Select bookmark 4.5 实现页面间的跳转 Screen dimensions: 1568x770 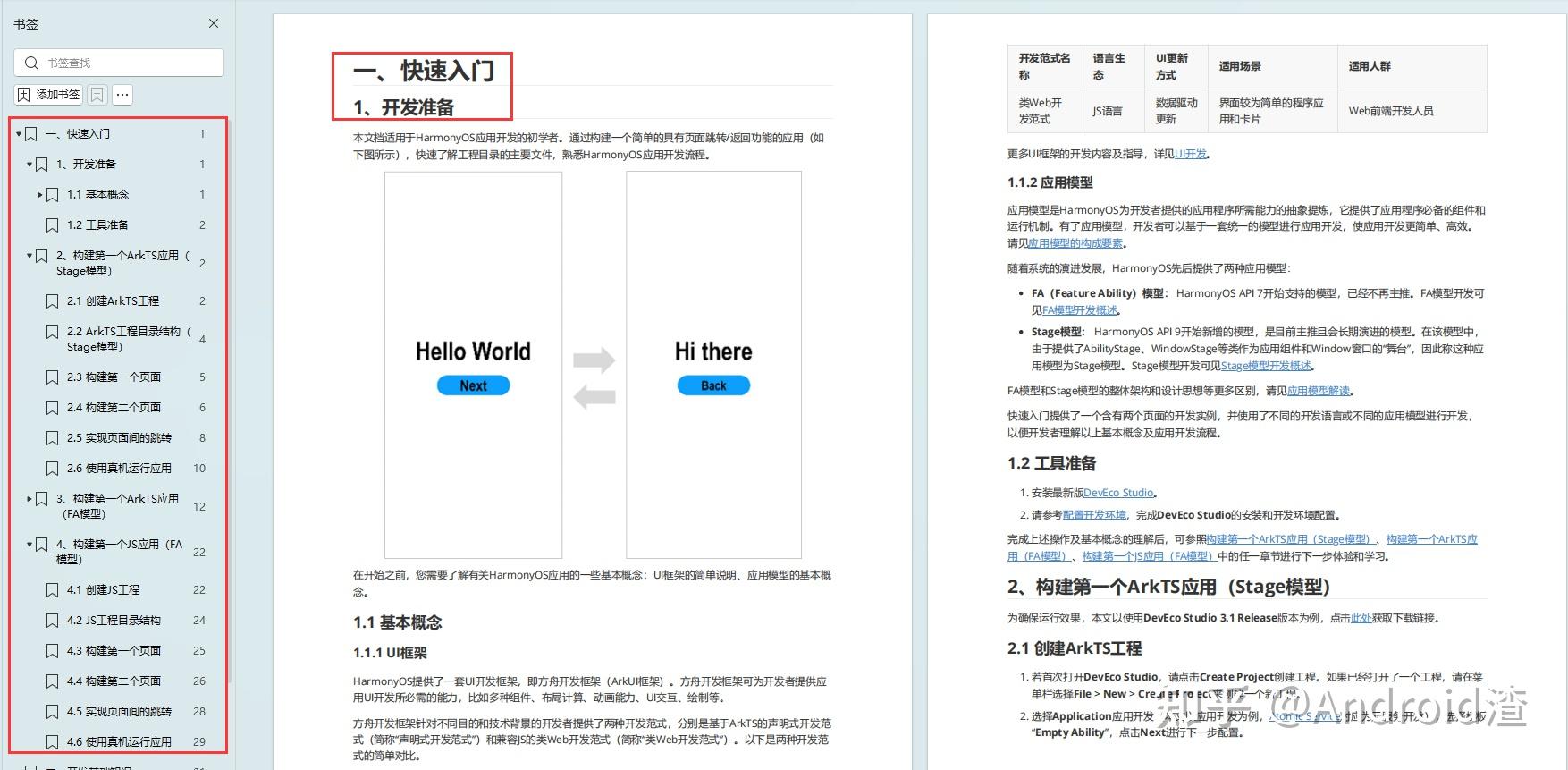[x=120, y=711]
